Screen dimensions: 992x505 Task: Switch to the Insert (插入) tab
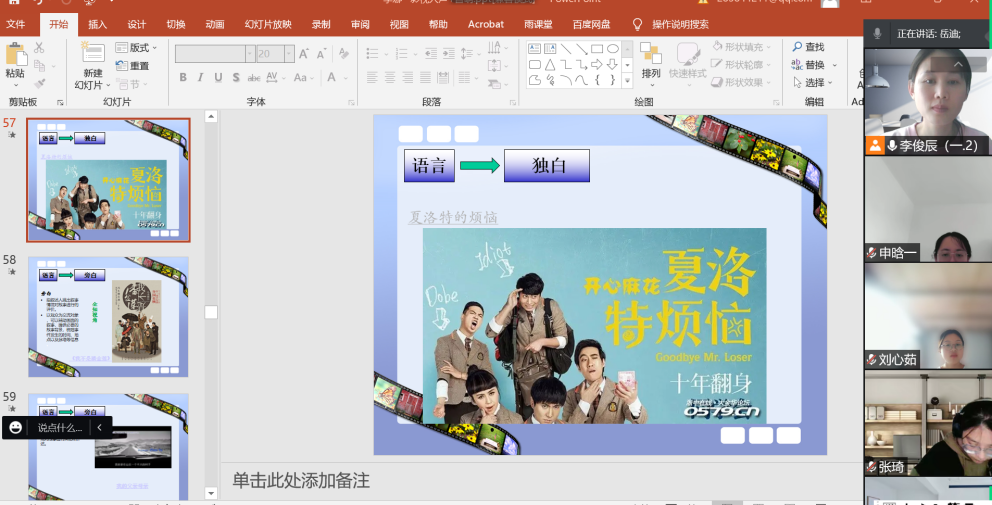[x=98, y=24]
